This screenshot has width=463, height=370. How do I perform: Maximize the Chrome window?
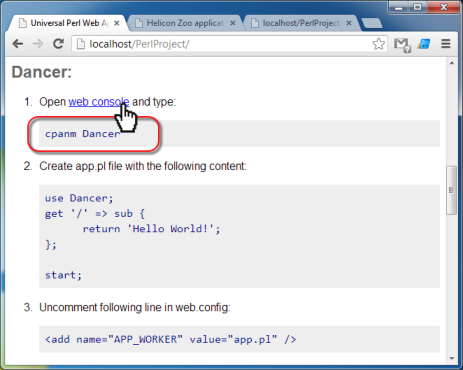pyautogui.click(x=417, y=7)
